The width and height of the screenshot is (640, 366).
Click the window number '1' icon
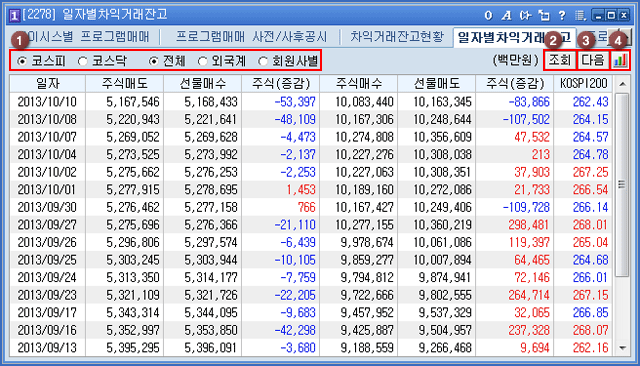(14, 16)
